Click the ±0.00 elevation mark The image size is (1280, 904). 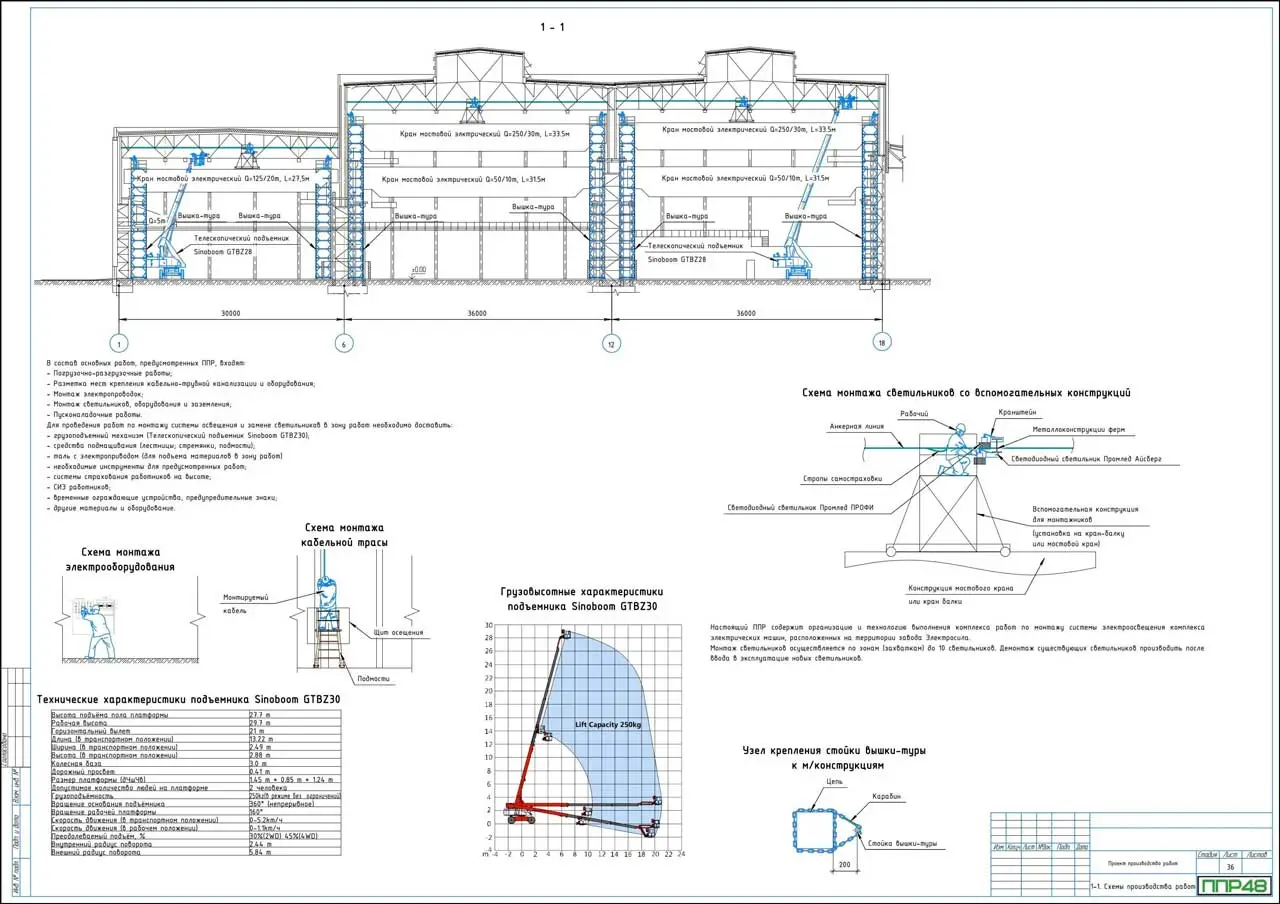click(x=418, y=270)
